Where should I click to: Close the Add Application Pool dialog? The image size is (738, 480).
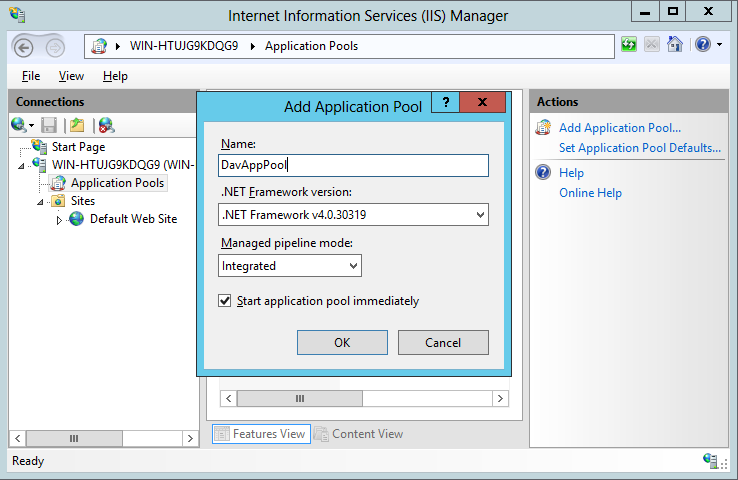point(482,102)
